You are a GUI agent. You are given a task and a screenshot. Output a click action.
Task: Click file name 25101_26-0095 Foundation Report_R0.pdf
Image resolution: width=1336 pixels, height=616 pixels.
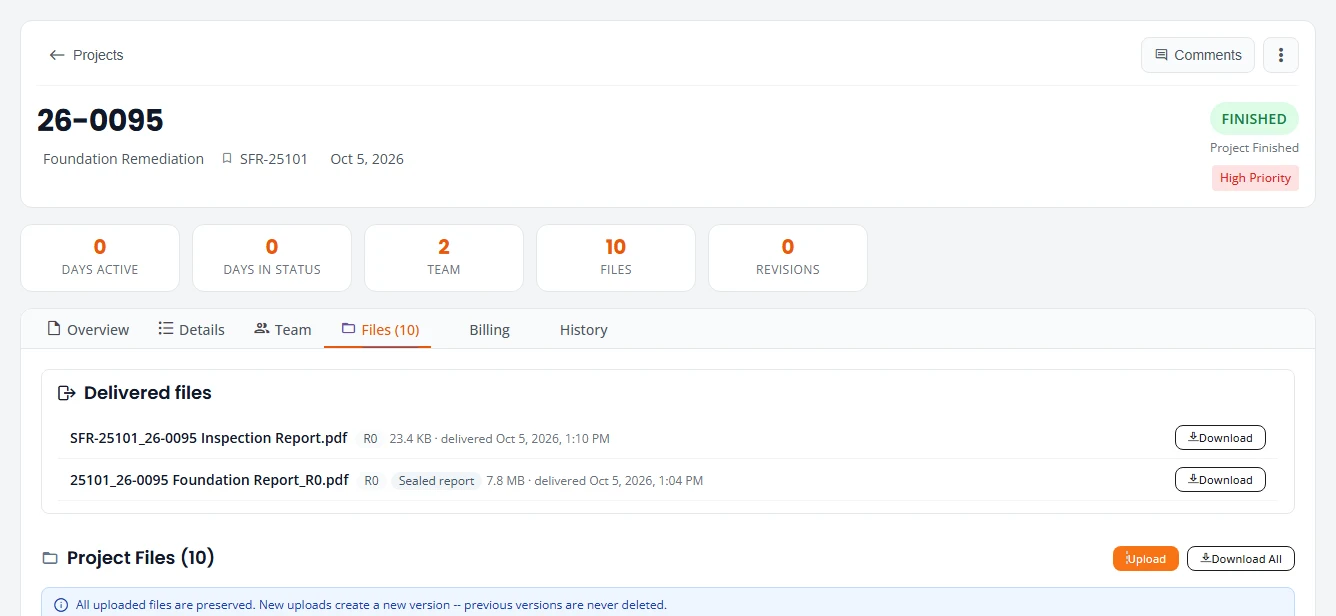(x=209, y=480)
